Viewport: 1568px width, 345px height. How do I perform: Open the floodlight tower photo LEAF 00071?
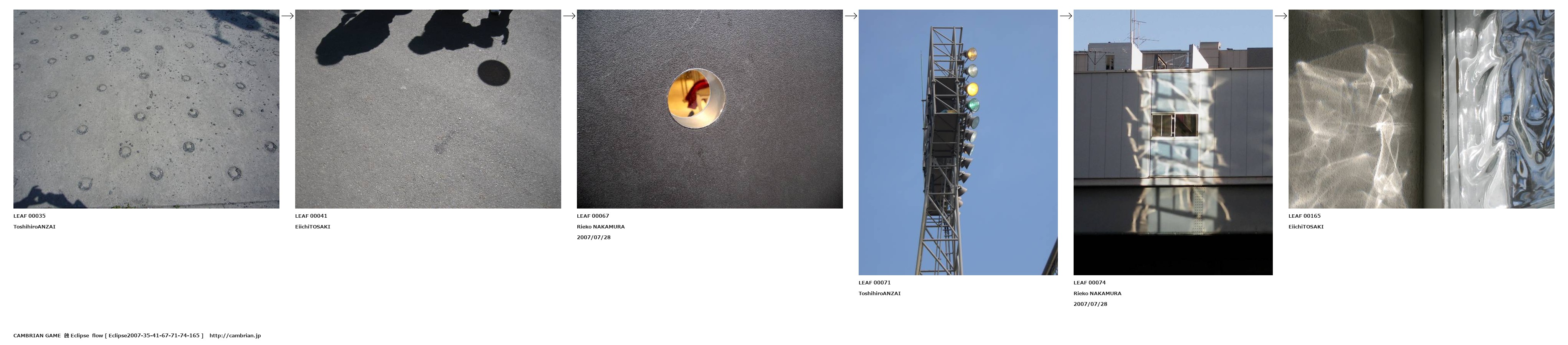pyautogui.click(x=958, y=142)
